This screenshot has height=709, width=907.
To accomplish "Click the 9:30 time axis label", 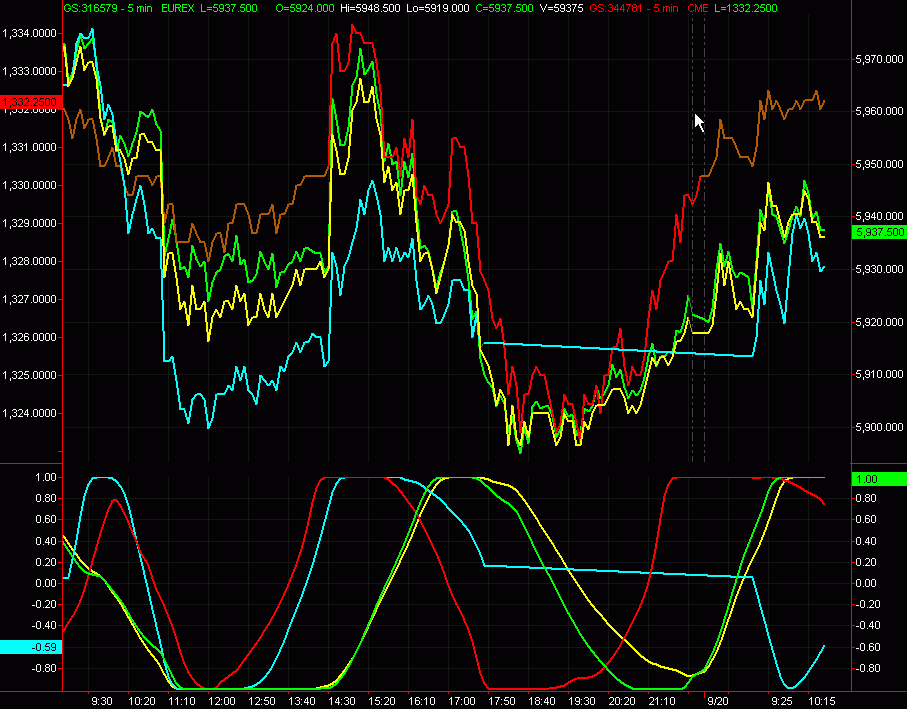I will click(x=102, y=701).
